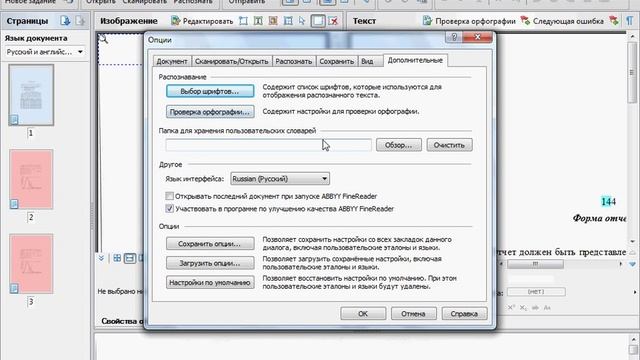Select the draw table area tool icon

(x=288, y=21)
